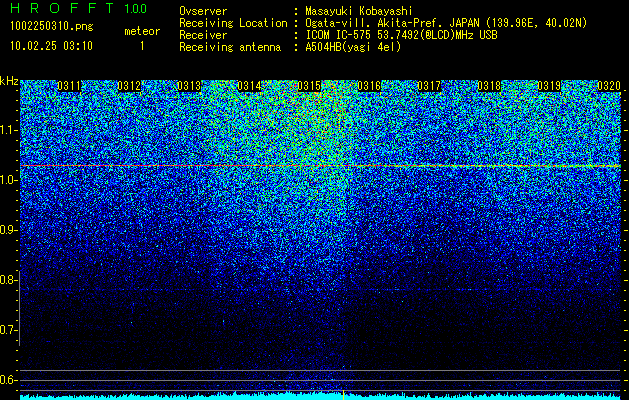Screen dimensions: 629x400
Task: Click the Receiving antenna label
Action: [230, 47]
